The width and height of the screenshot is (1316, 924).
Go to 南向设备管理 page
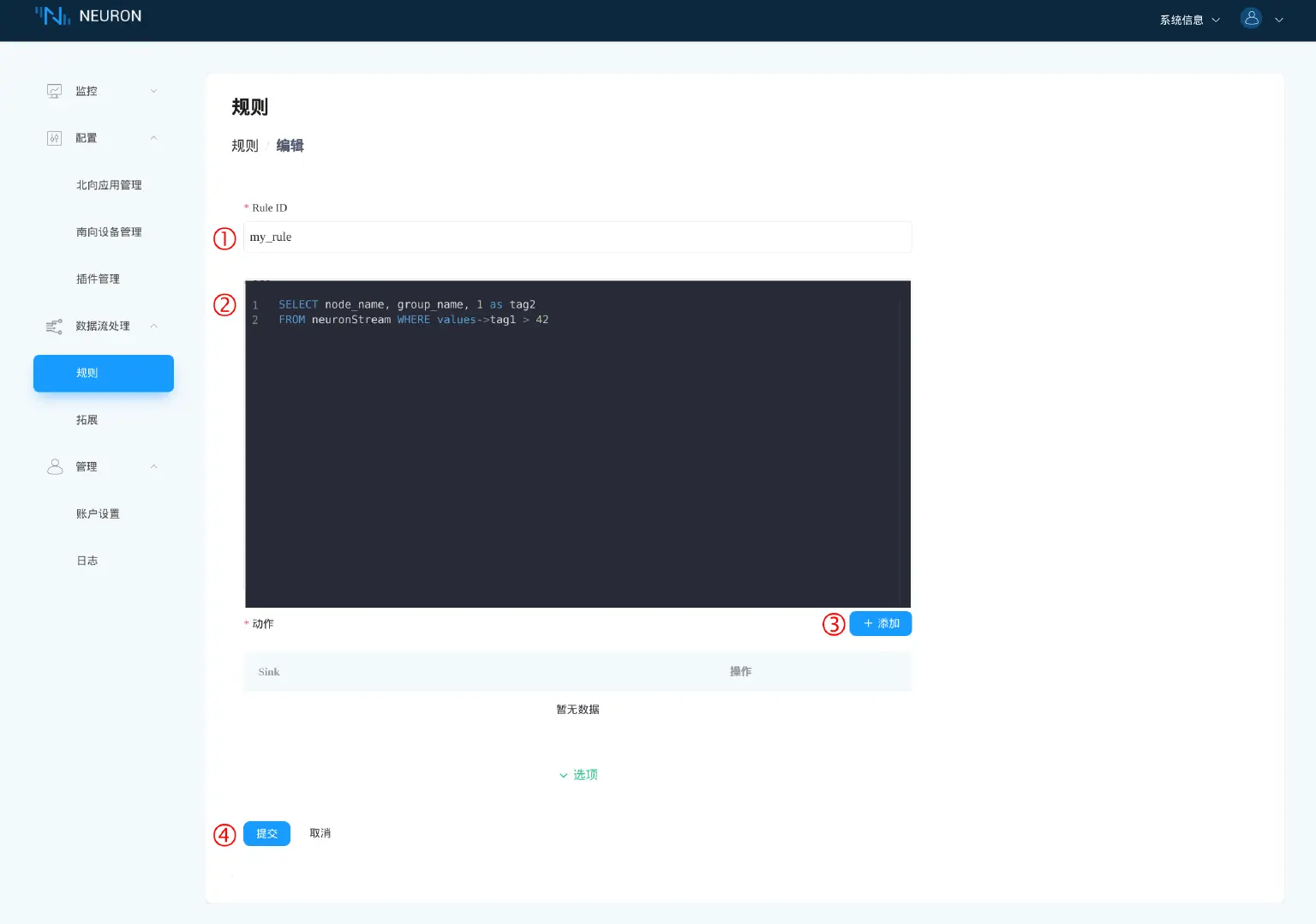tap(109, 232)
